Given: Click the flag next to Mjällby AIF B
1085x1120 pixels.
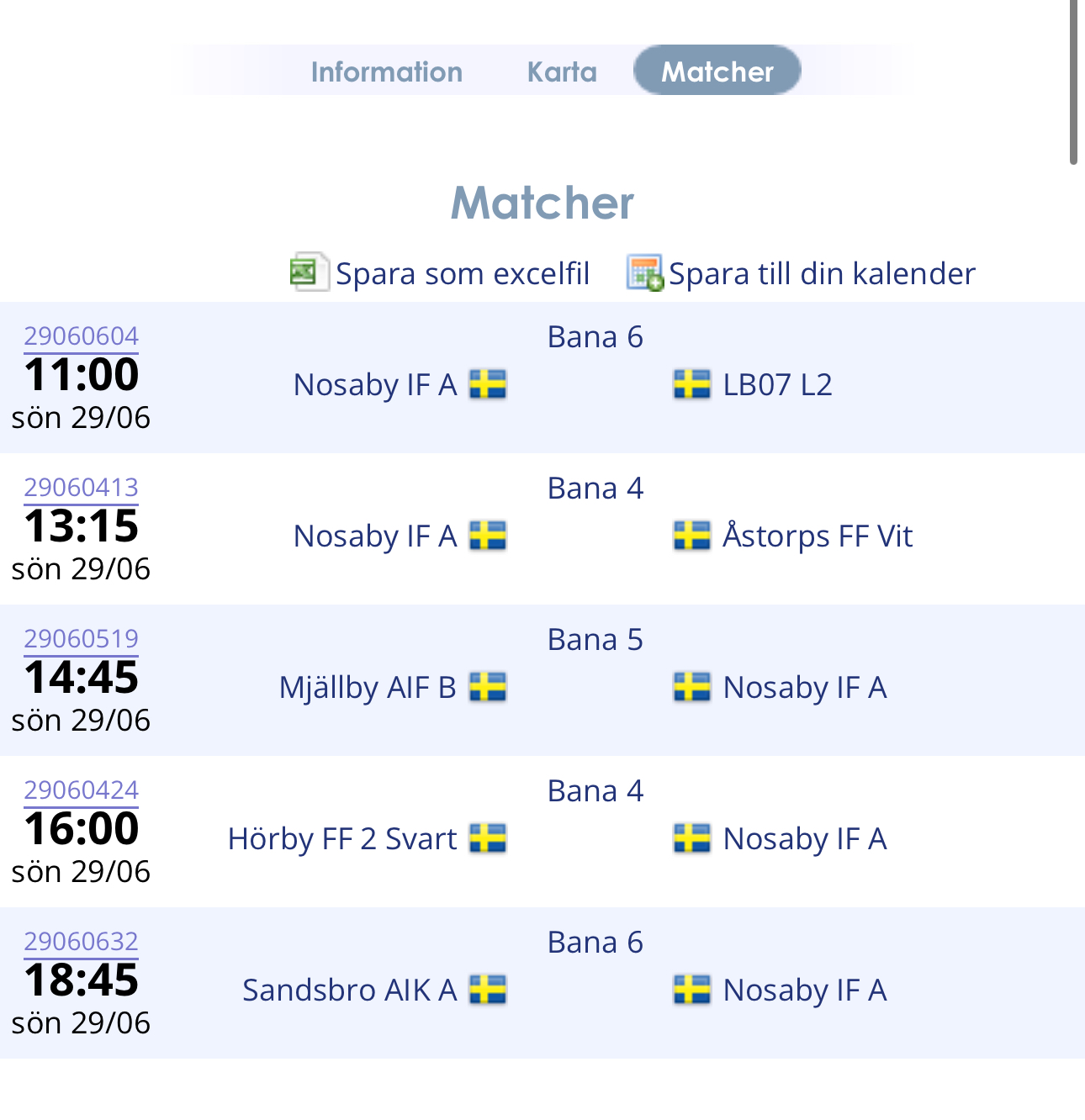Looking at the screenshot, I should tap(488, 687).
